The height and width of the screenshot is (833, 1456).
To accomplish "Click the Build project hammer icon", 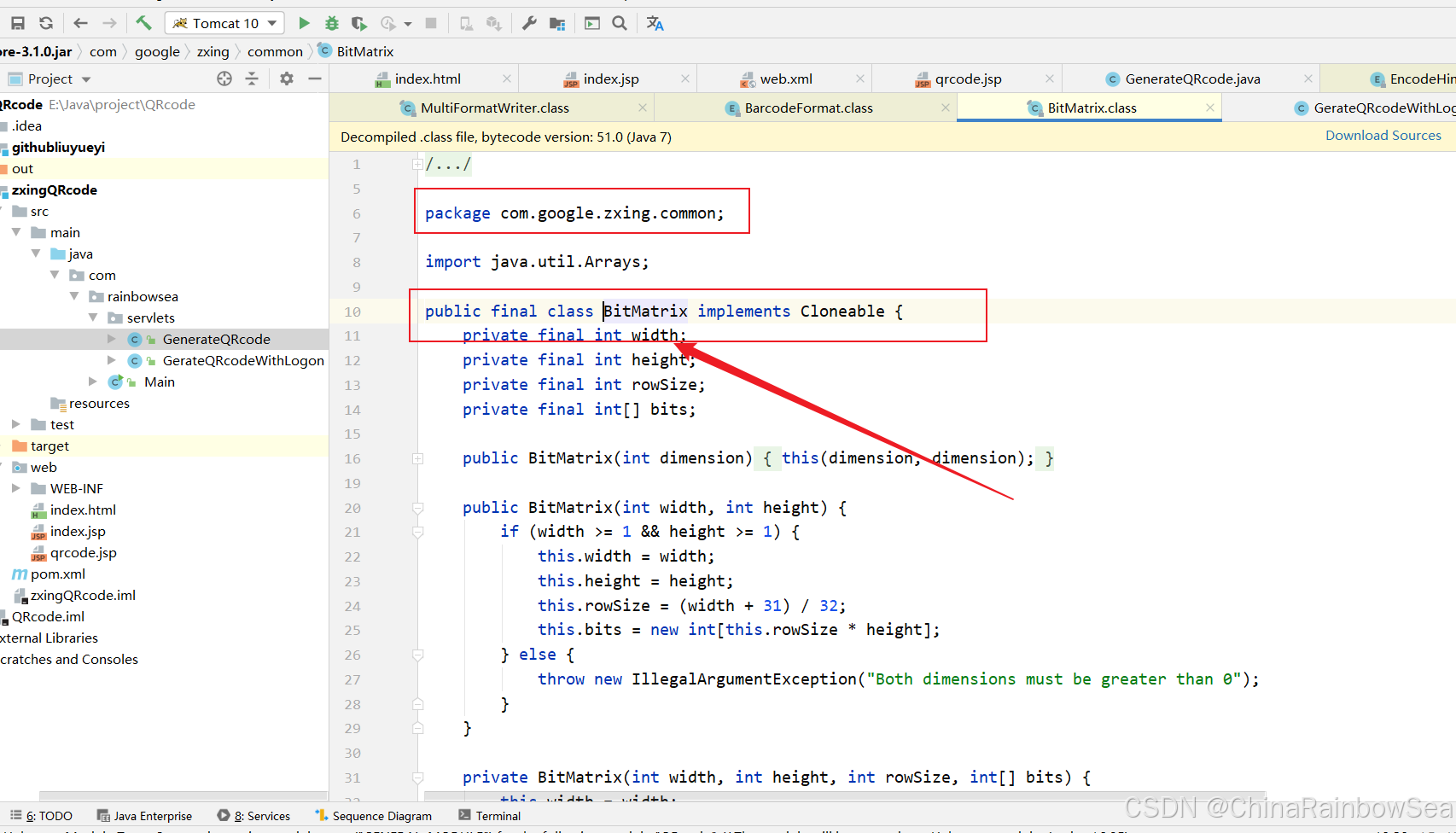I will (x=143, y=23).
